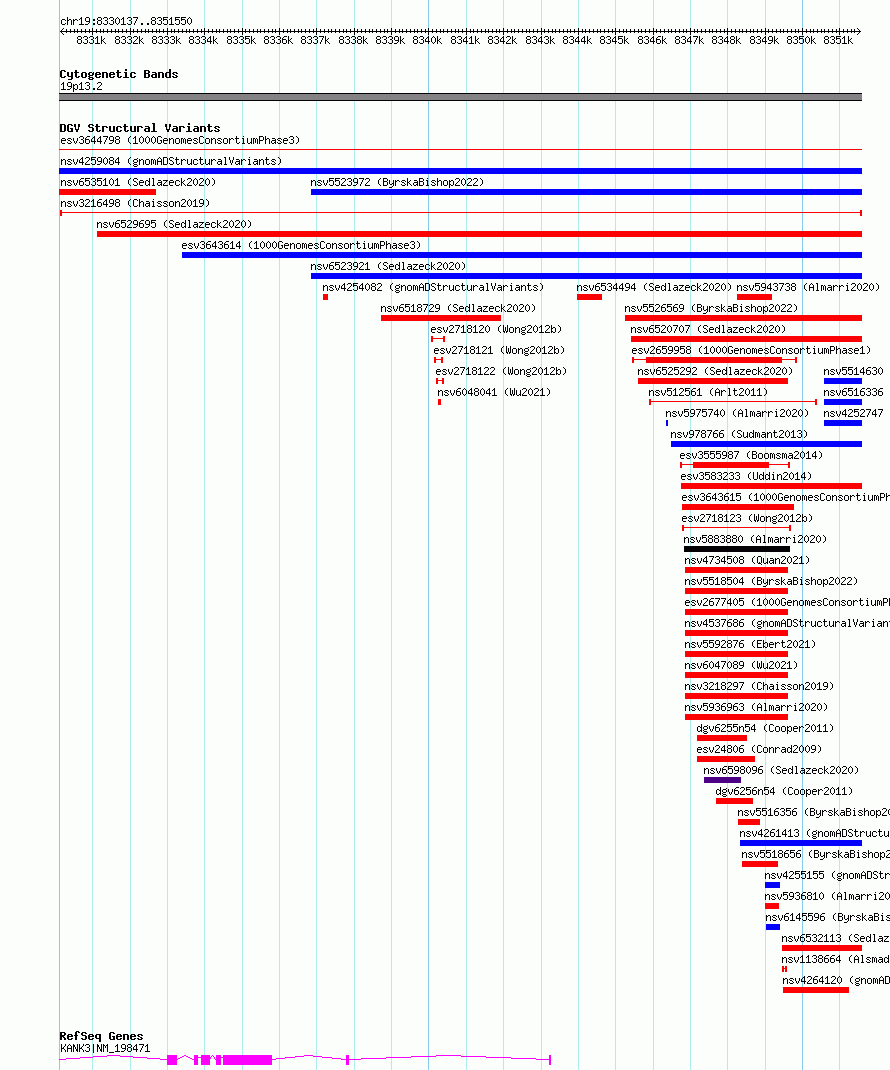
Task: Click the RefSeq Genes track title
Action: click(101, 1036)
